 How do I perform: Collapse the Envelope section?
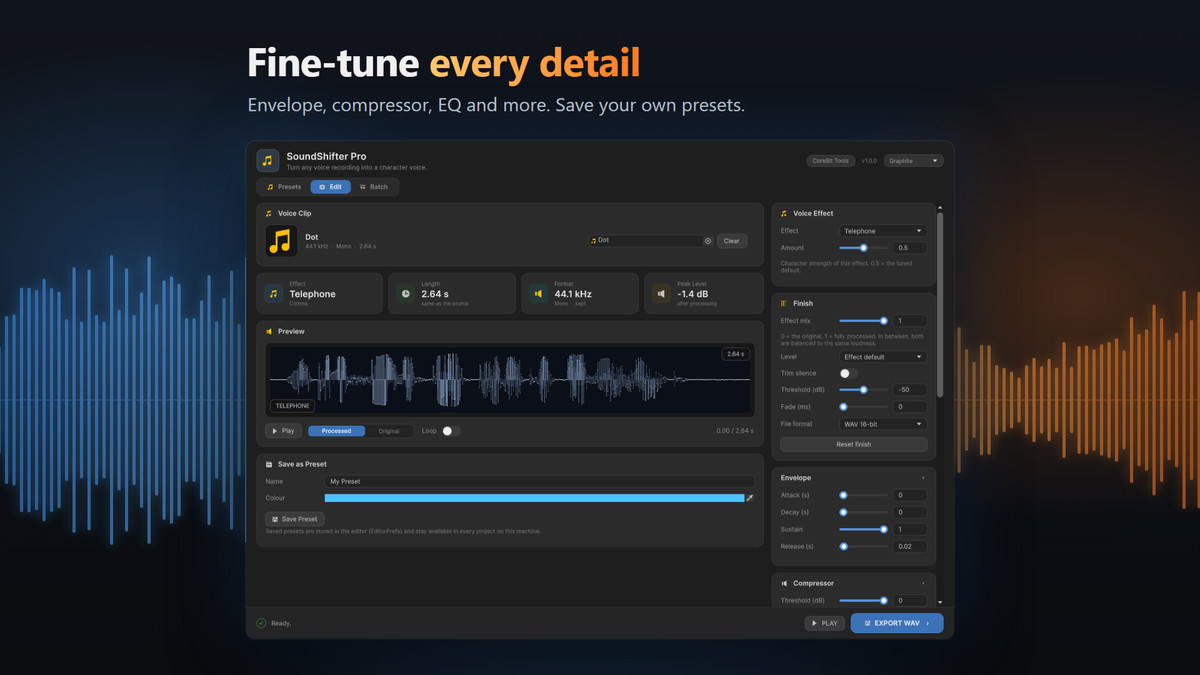pos(923,478)
